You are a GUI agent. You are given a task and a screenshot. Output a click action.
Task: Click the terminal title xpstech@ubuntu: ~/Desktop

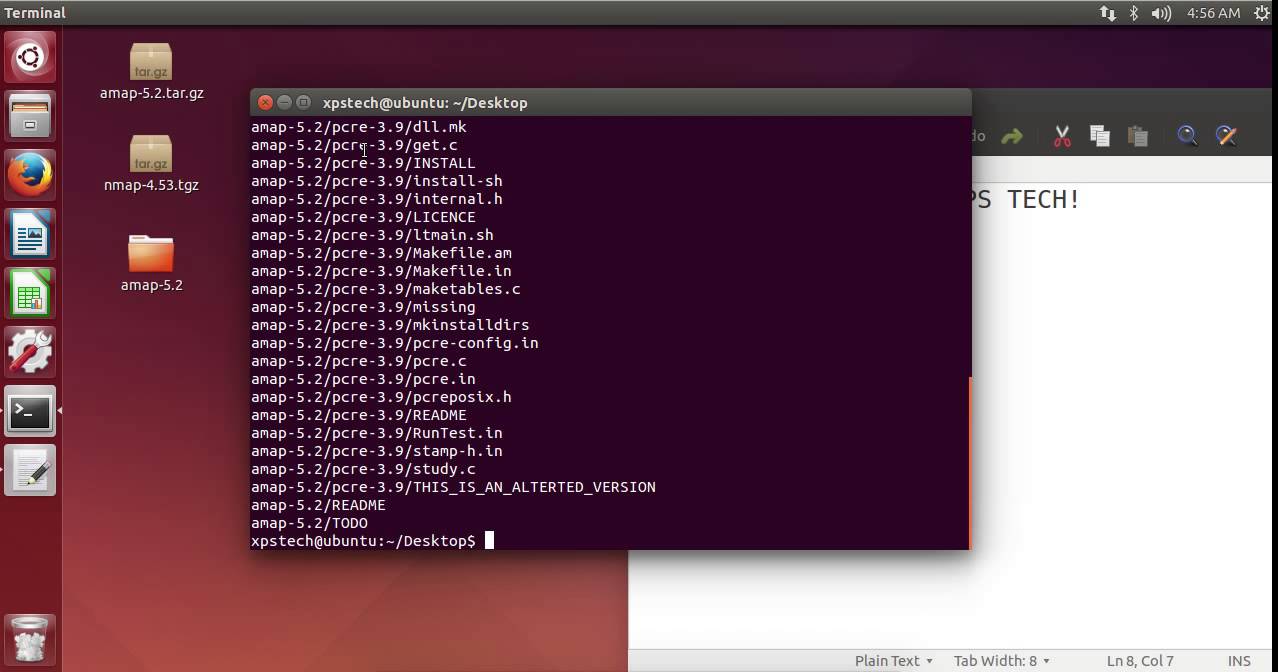point(425,103)
